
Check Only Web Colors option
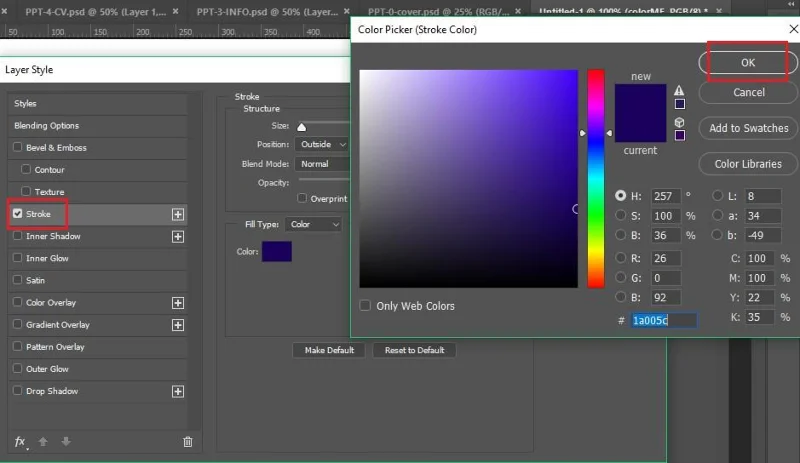point(365,305)
